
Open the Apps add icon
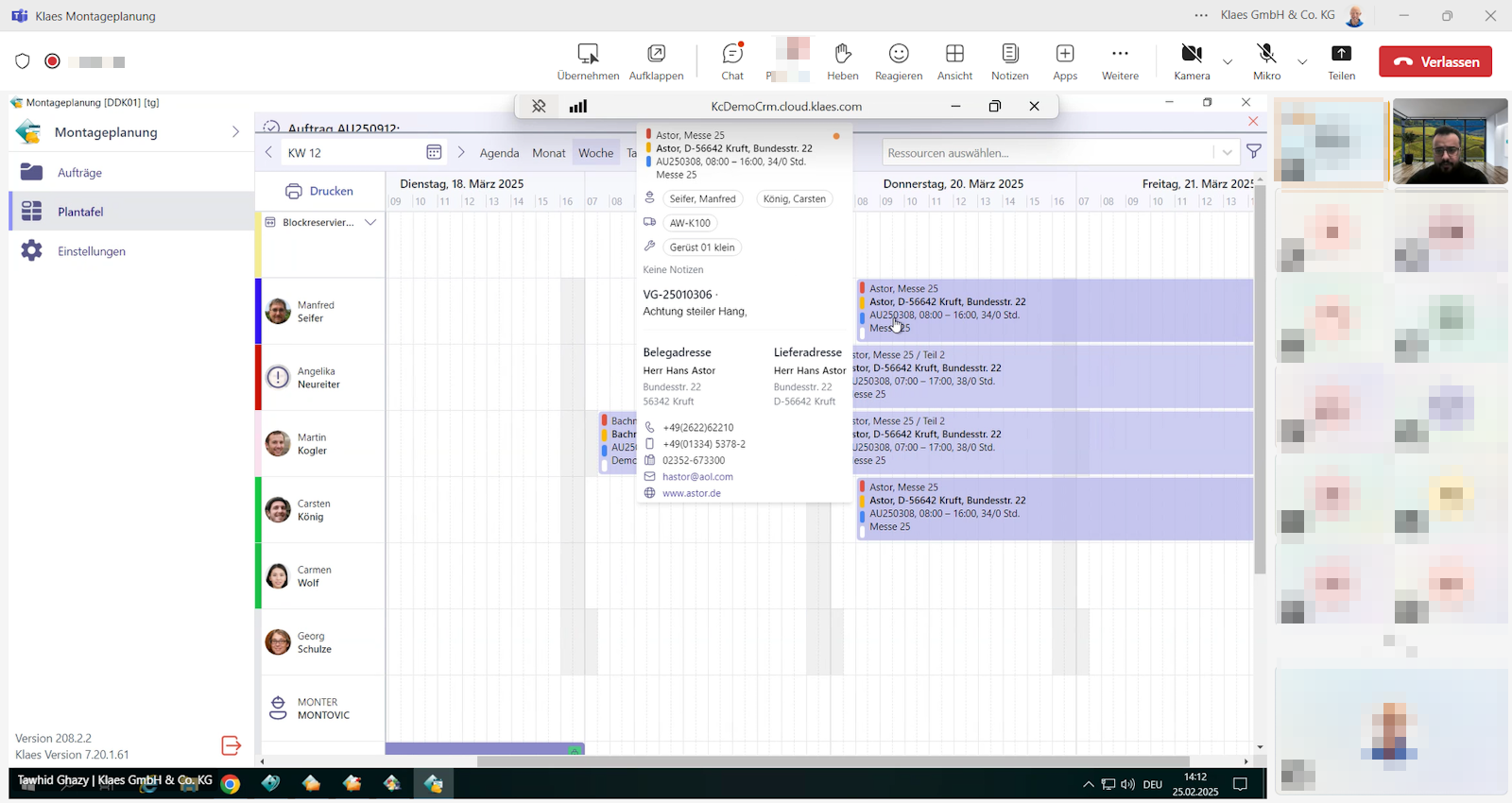[1065, 53]
